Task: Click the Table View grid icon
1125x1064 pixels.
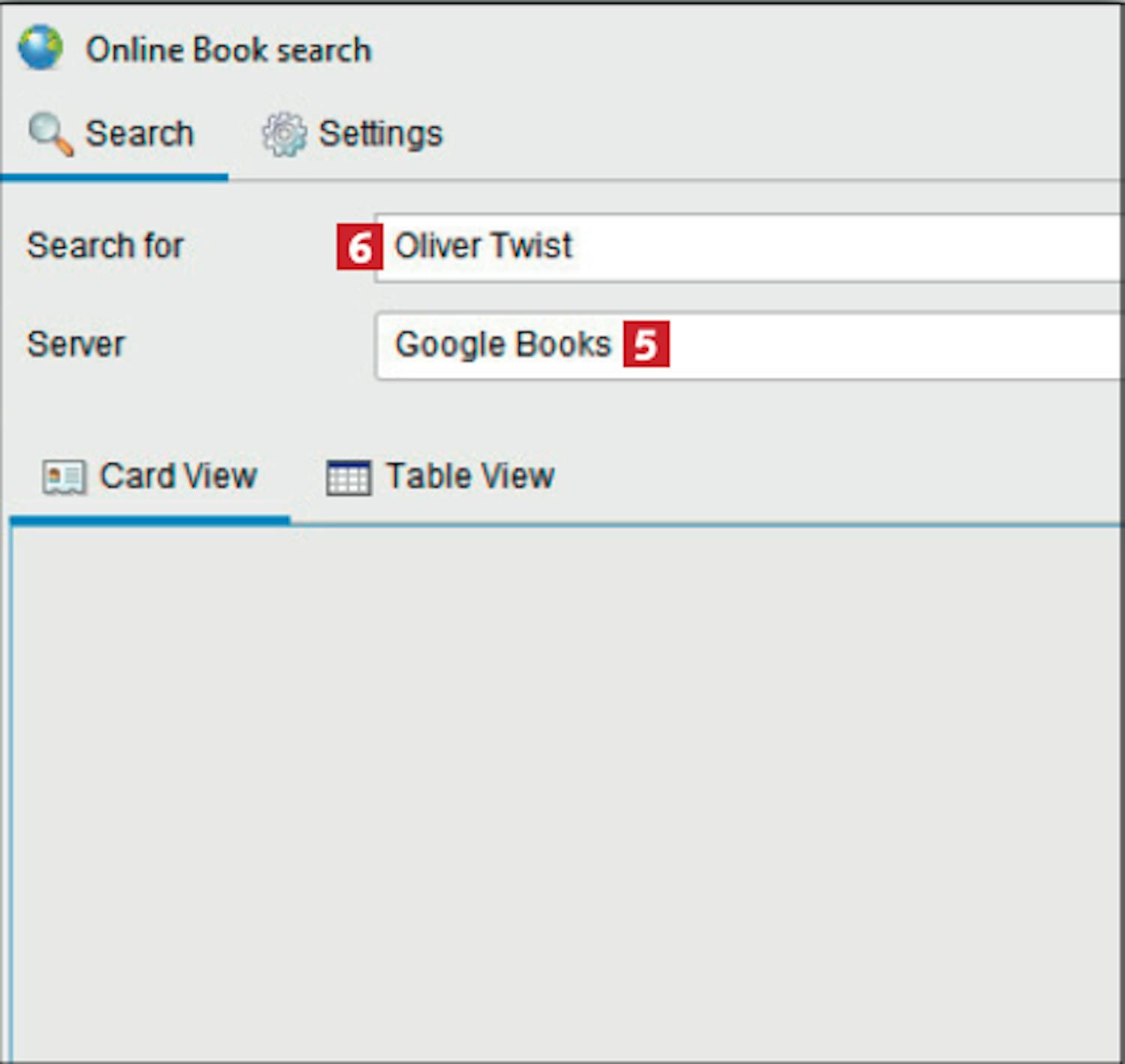Action: point(348,478)
